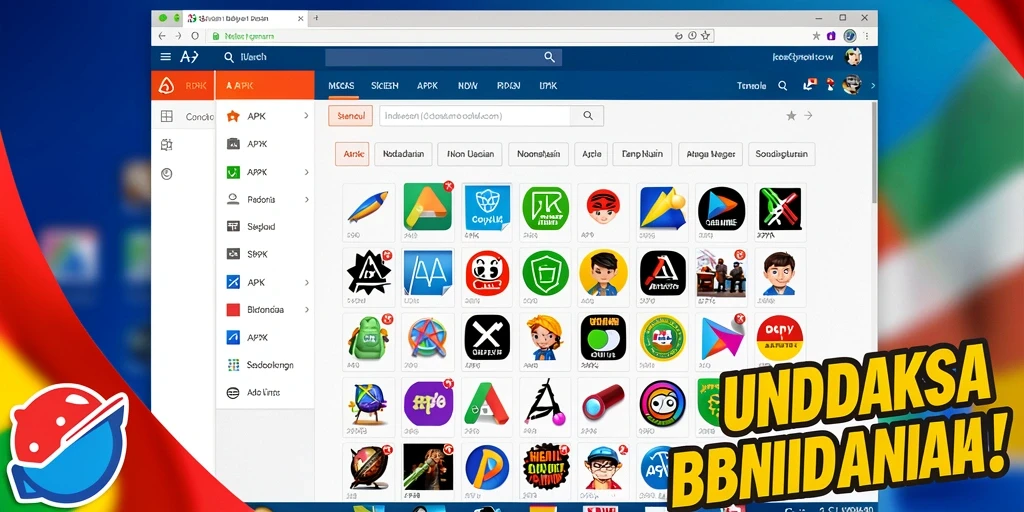Open the black app with colorful play triangle
1024x512 pixels.
(x=721, y=208)
